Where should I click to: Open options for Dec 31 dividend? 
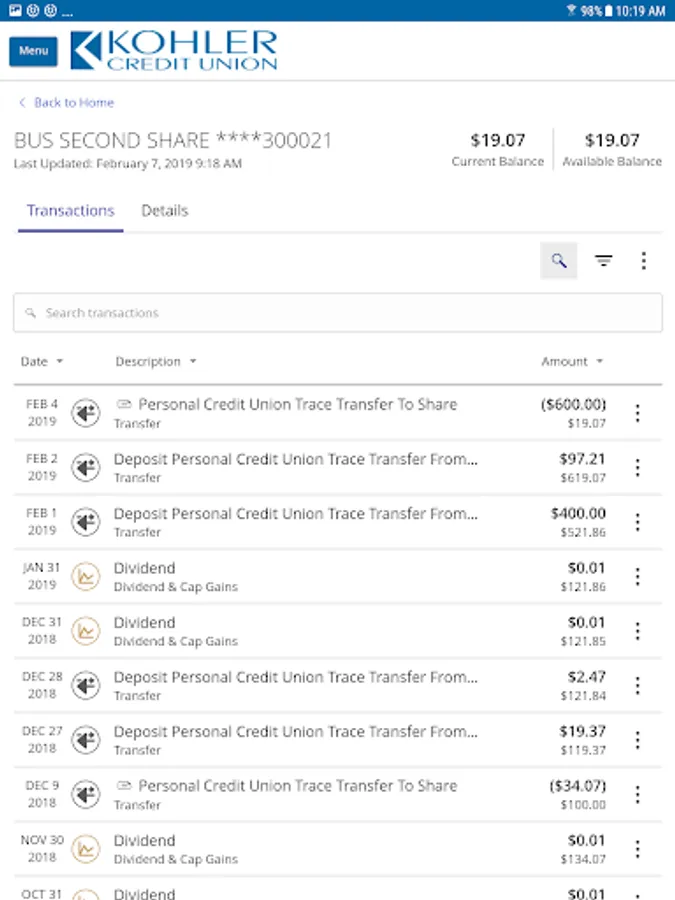(637, 631)
